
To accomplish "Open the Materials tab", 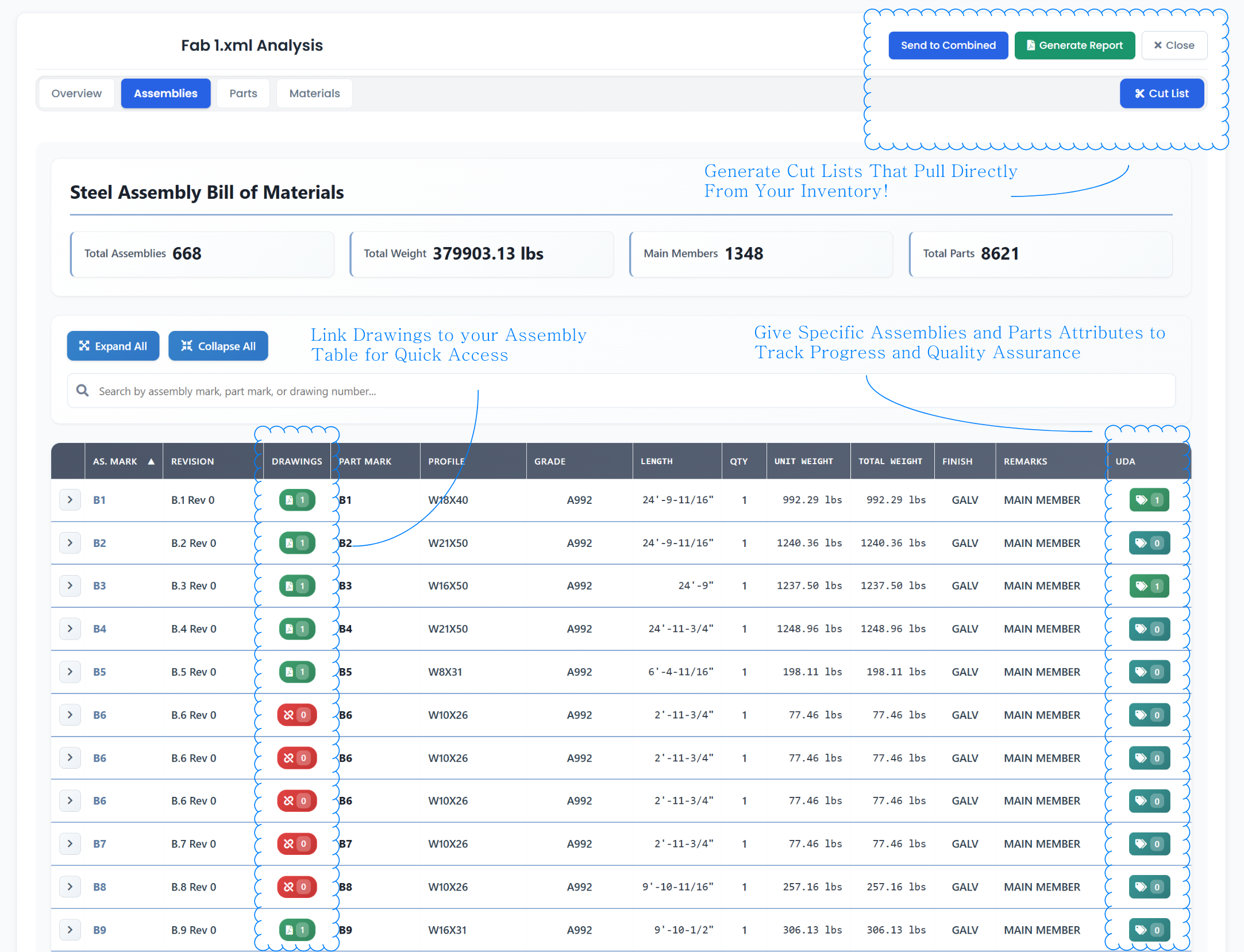I will 314,93.
